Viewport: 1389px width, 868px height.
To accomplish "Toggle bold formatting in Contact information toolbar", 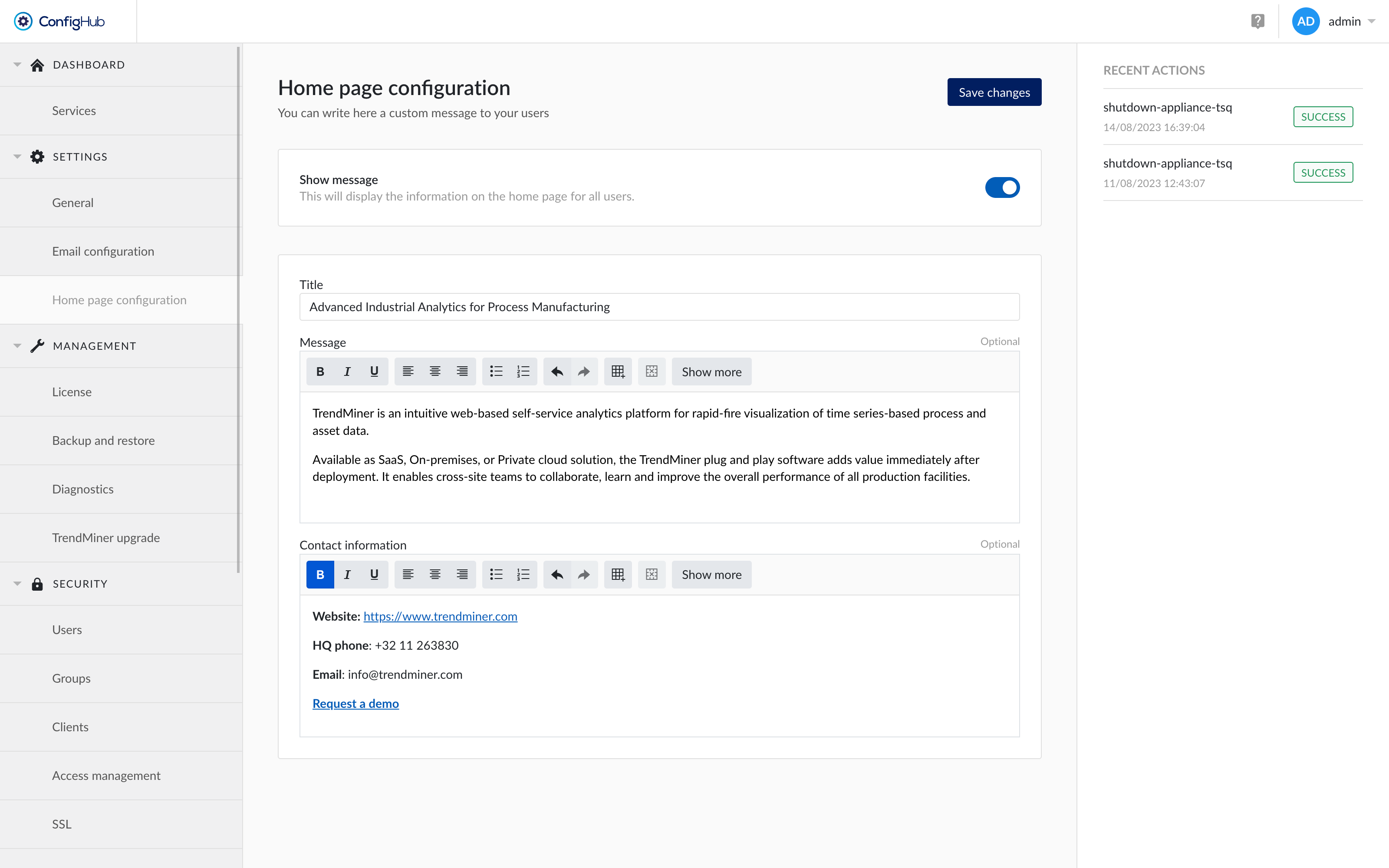I will tap(320, 574).
